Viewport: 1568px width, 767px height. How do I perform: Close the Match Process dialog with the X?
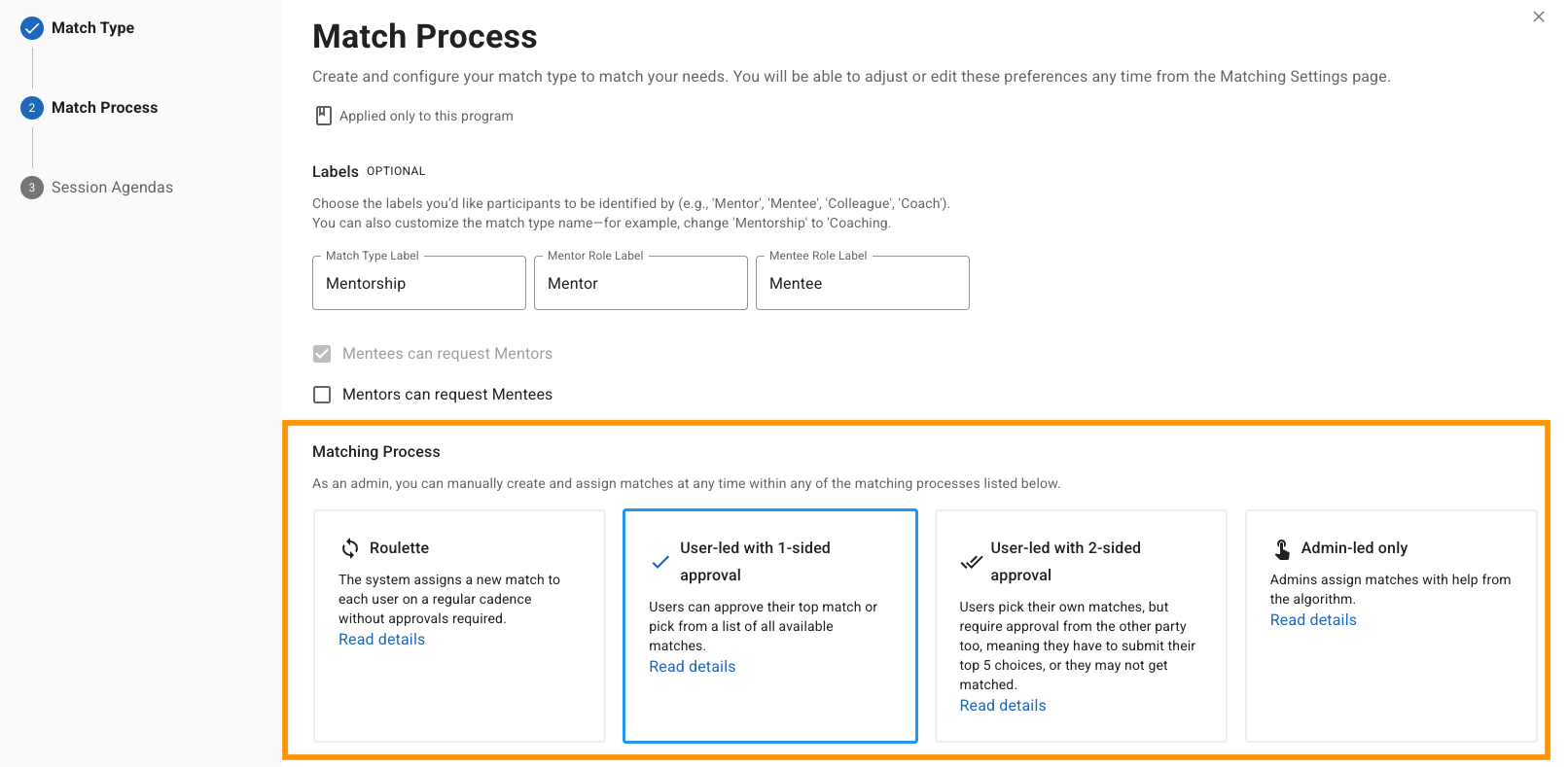pos(1539,17)
